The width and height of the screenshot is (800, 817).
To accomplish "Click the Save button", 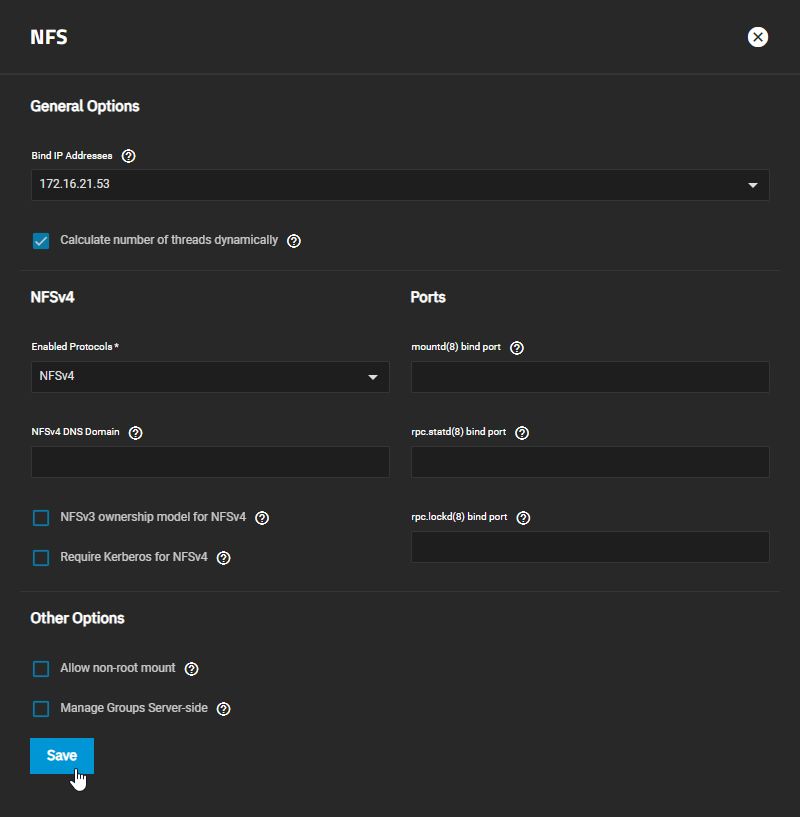I will tap(61, 755).
